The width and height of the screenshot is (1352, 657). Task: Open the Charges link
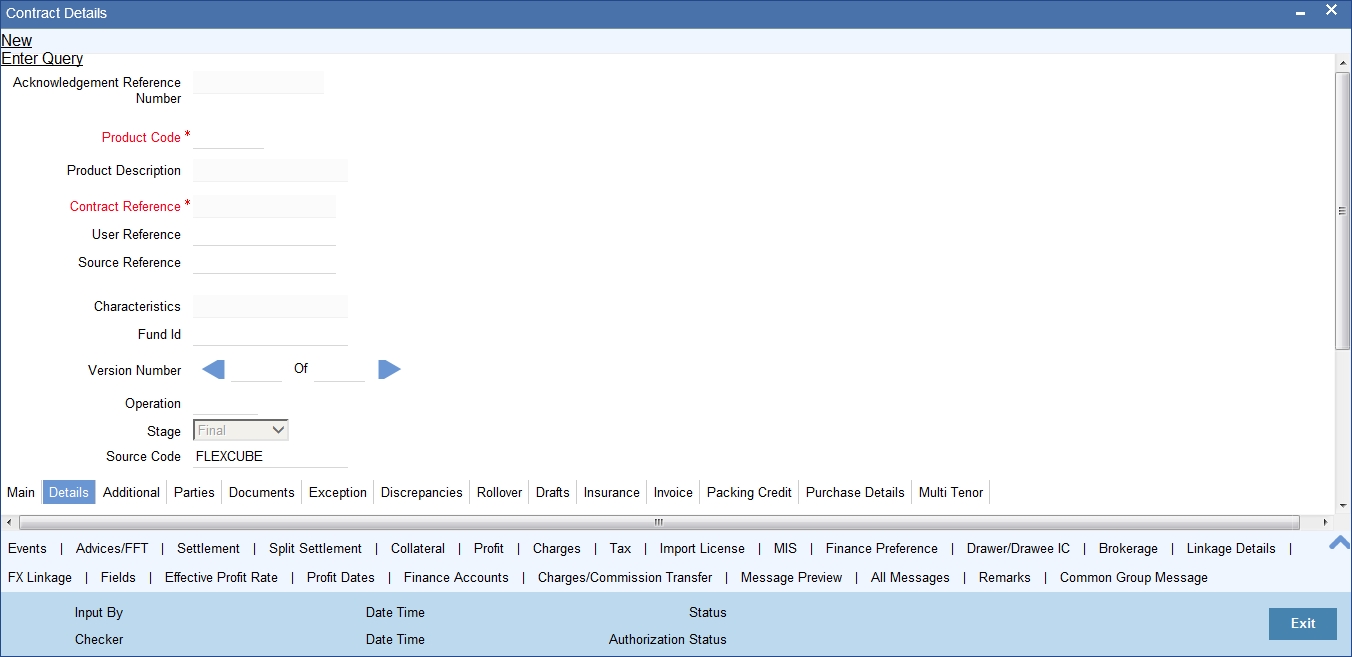tap(557, 548)
